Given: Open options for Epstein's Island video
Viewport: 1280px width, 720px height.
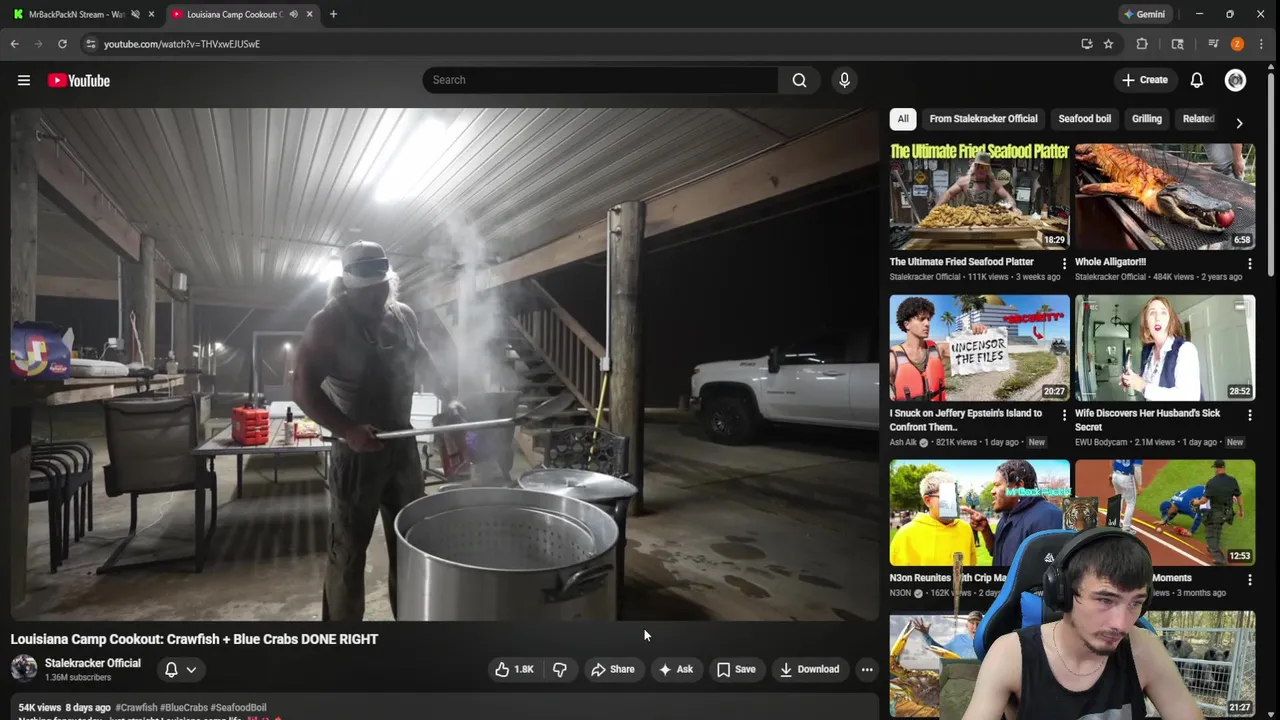Looking at the screenshot, I should (x=1064, y=415).
